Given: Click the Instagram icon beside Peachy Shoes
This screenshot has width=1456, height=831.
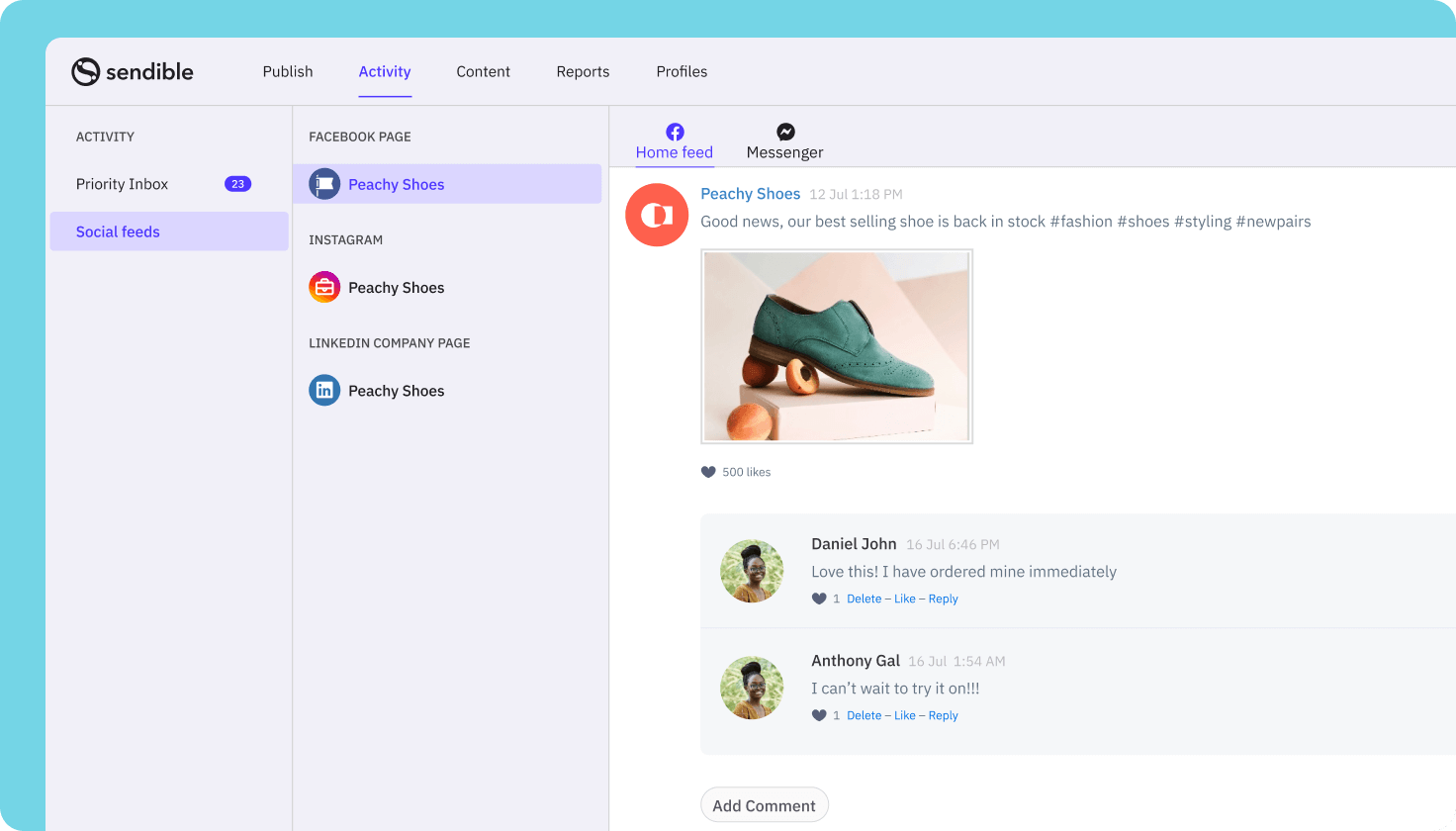Looking at the screenshot, I should tap(323, 287).
